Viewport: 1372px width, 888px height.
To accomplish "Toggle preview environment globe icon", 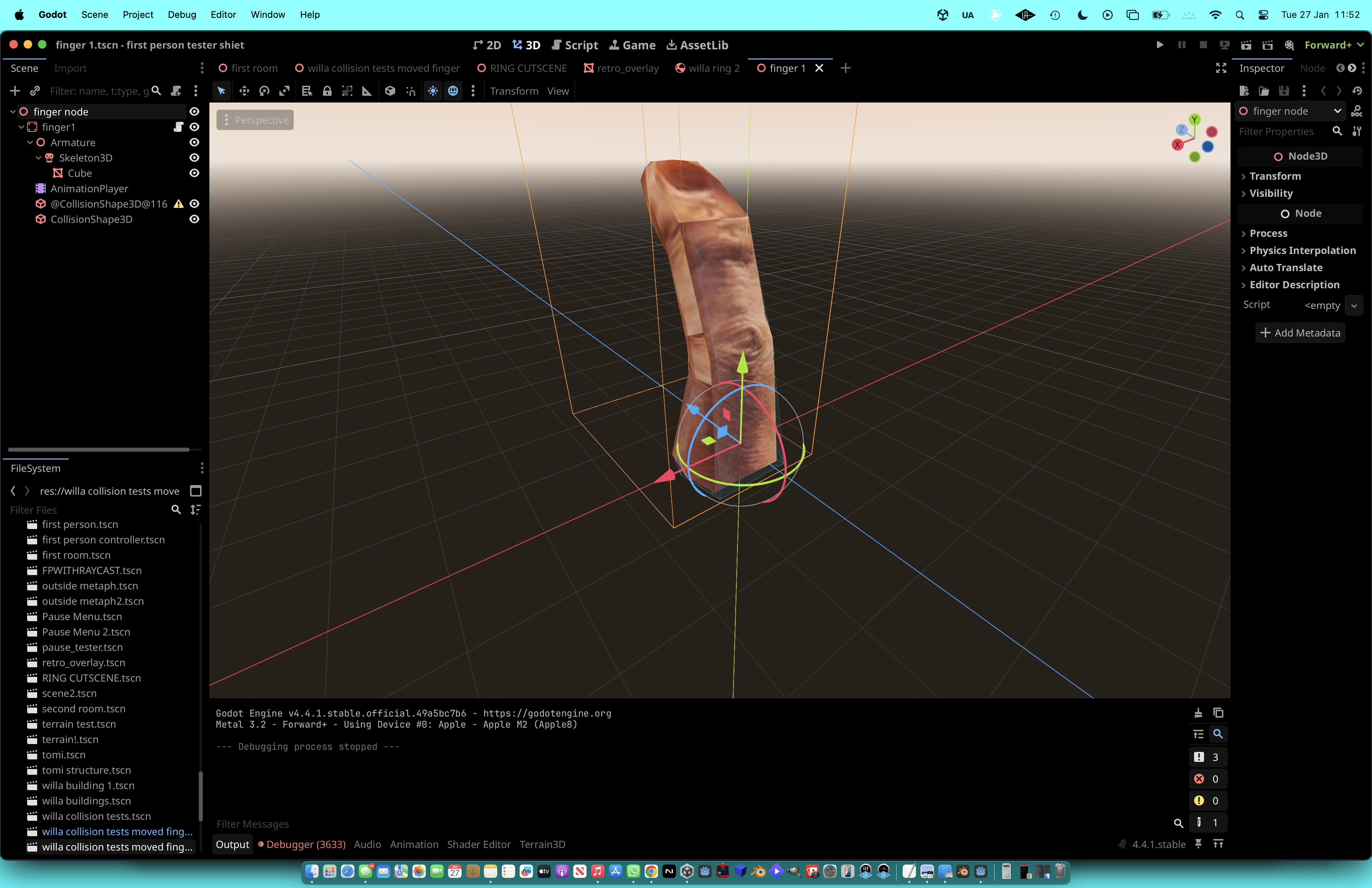I will coord(453,91).
